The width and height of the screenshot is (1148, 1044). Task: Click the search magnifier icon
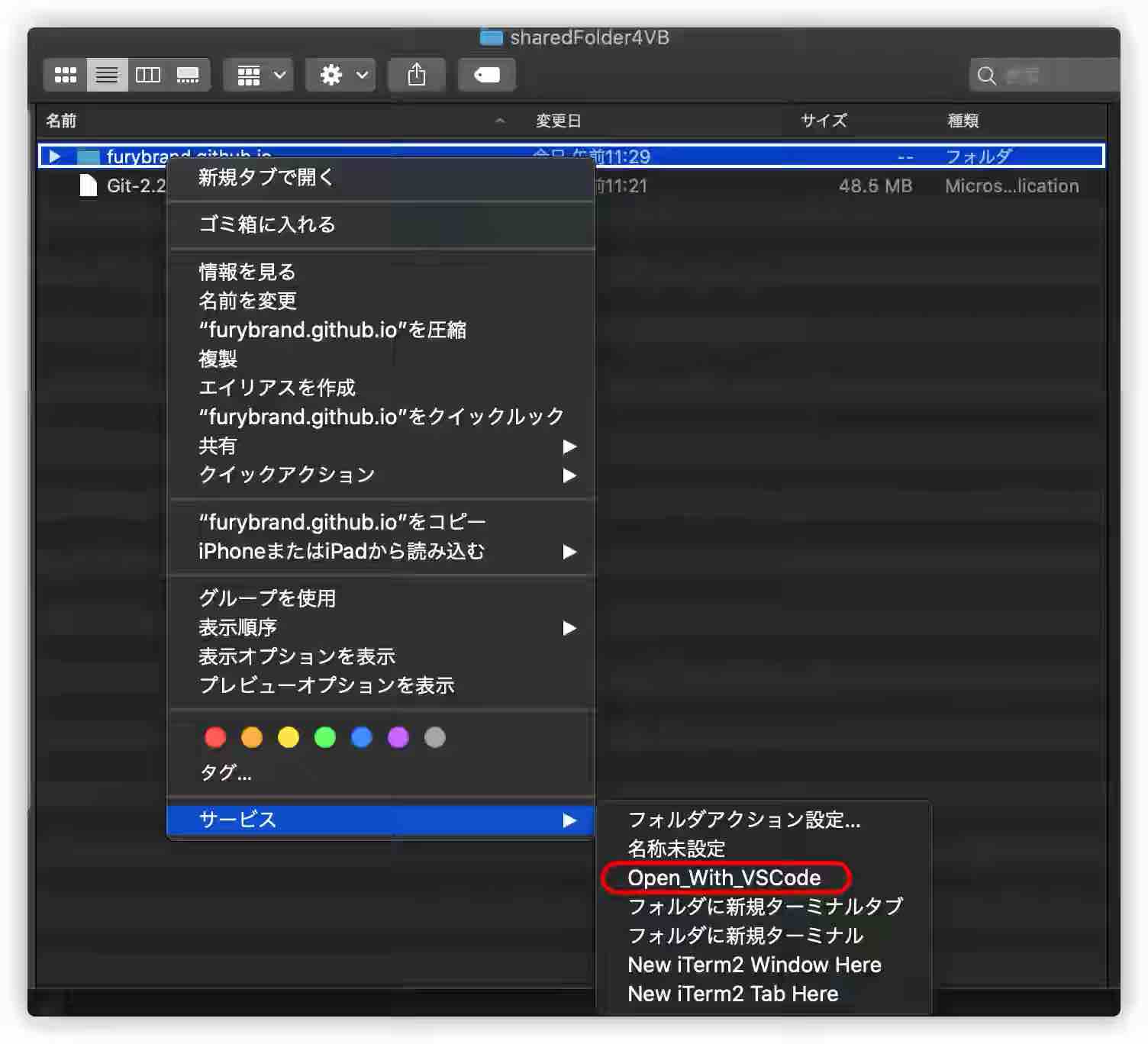pos(986,76)
